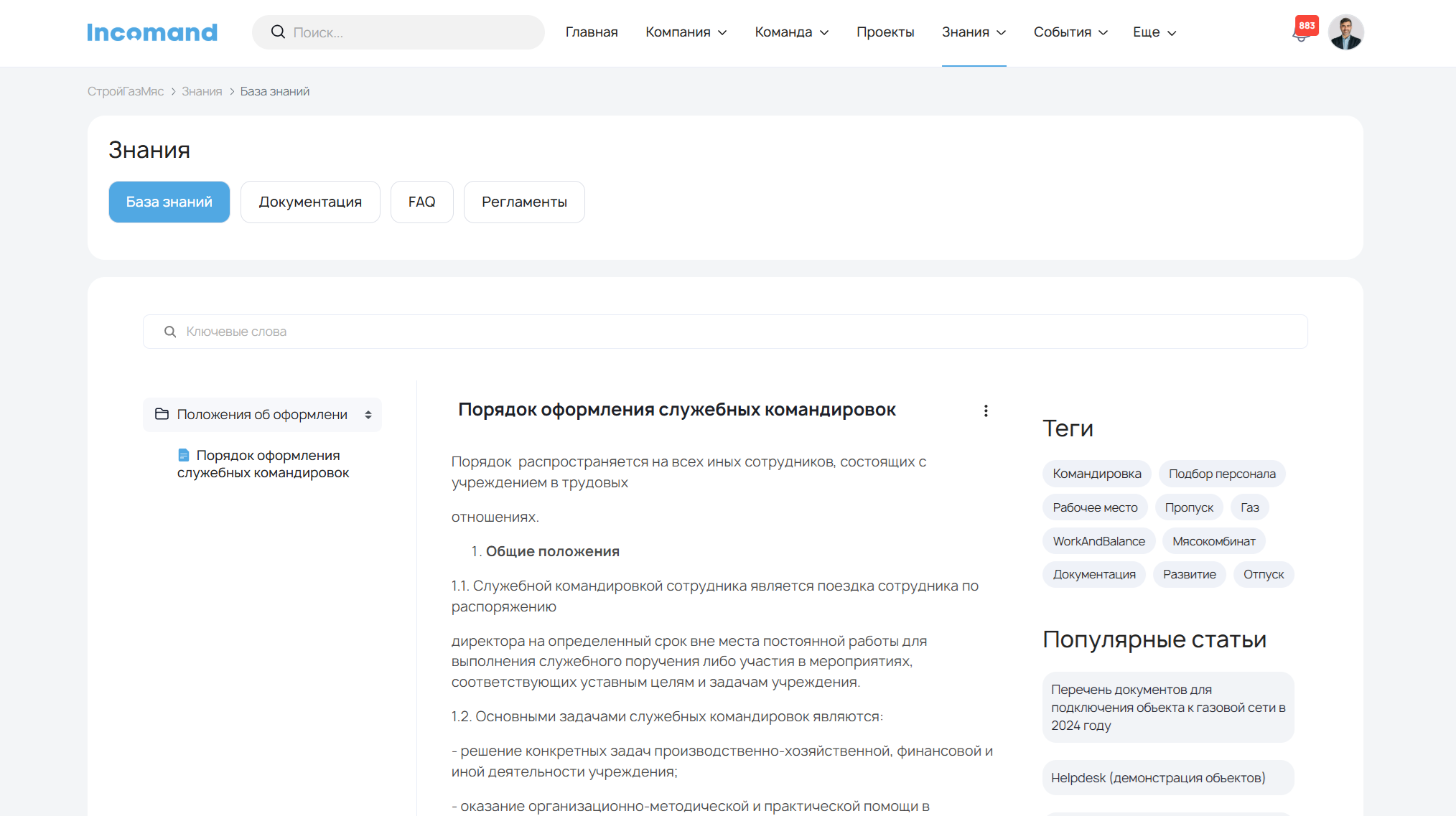
Task: Select the Мясокомбинат tag
Action: (1214, 541)
